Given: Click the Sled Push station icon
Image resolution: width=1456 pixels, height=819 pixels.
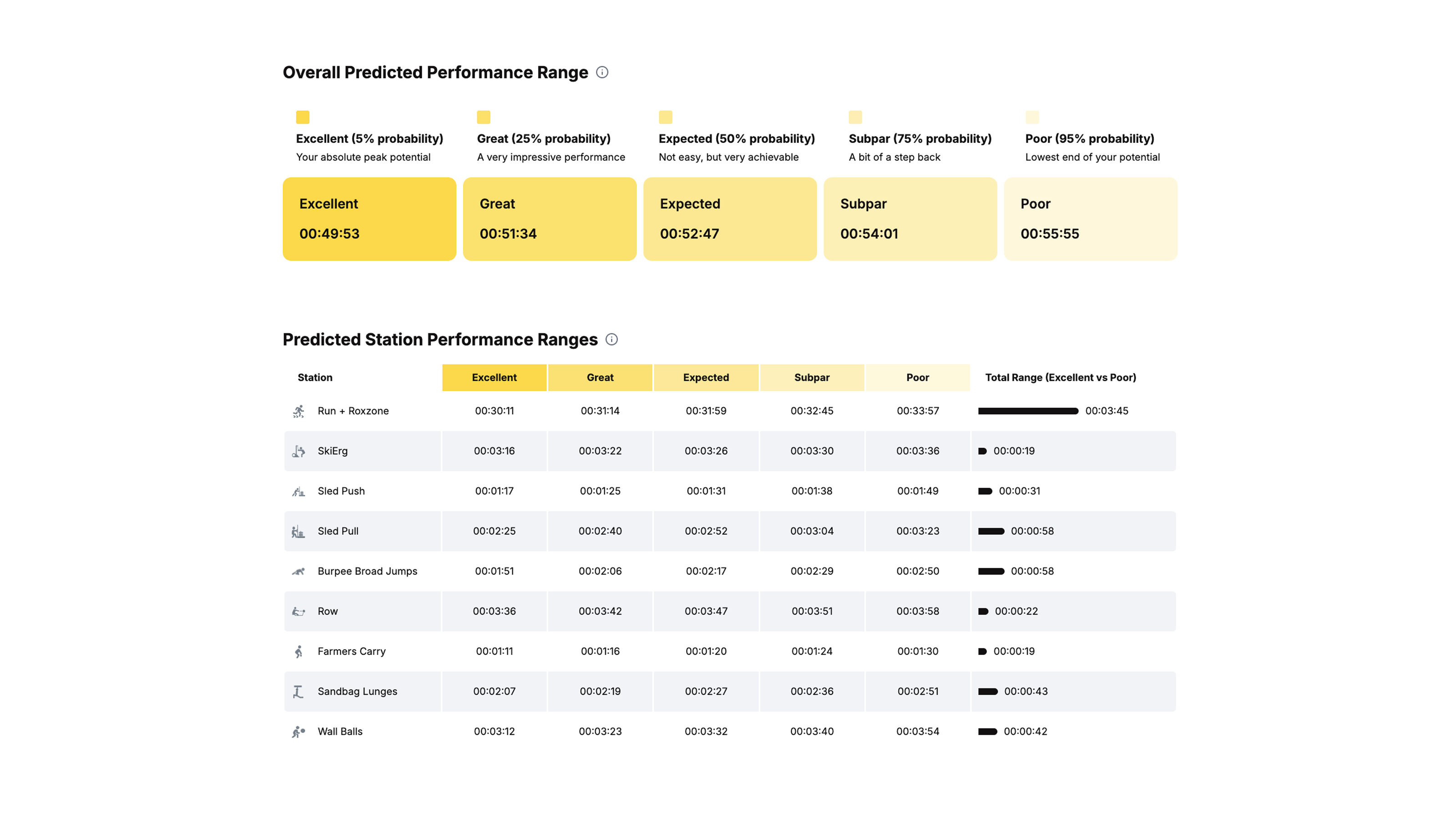Looking at the screenshot, I should click(298, 491).
